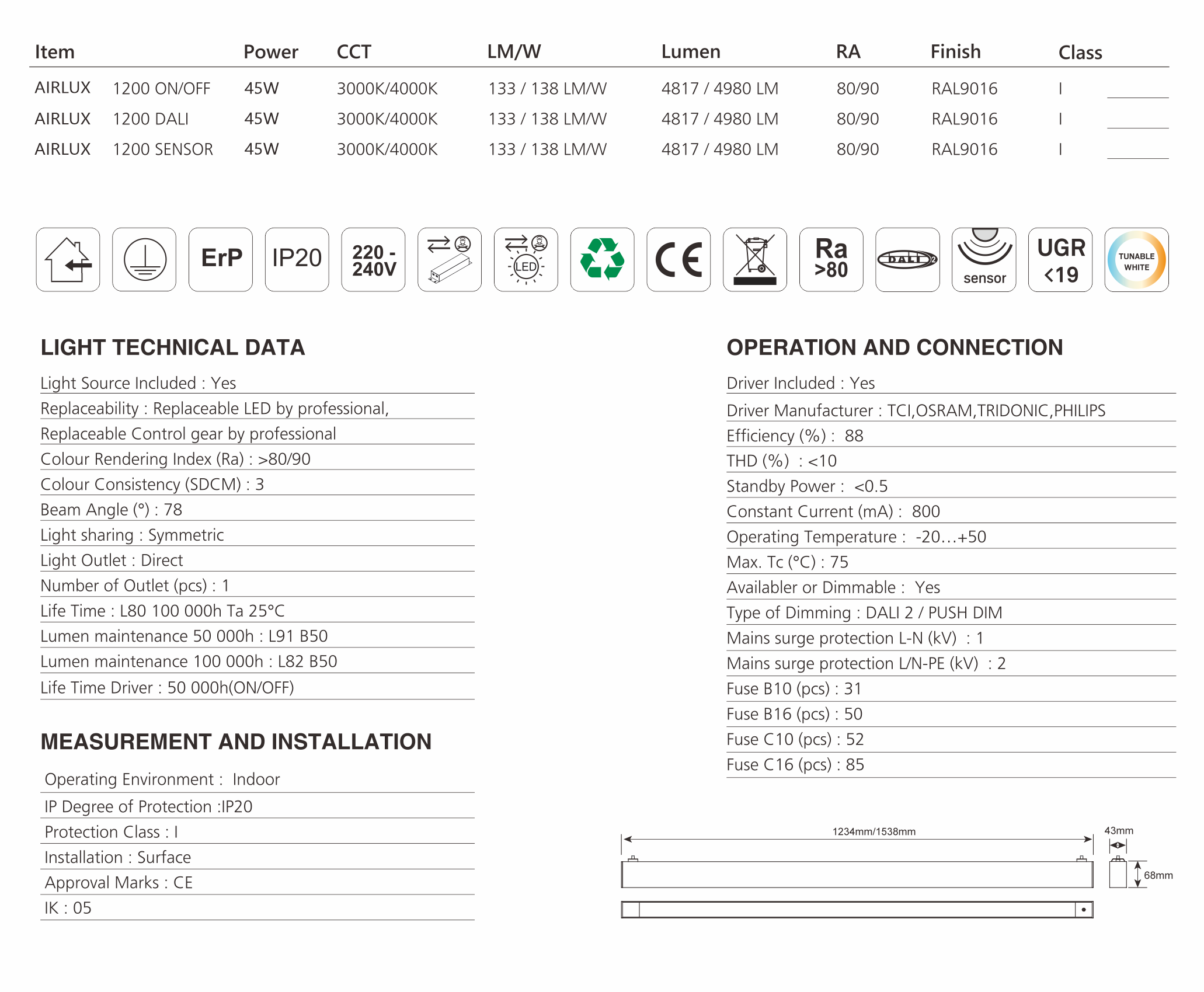Click the blank field in the 1200 ON/OFF row
Screen dimensions: 1204x992
1137,90
